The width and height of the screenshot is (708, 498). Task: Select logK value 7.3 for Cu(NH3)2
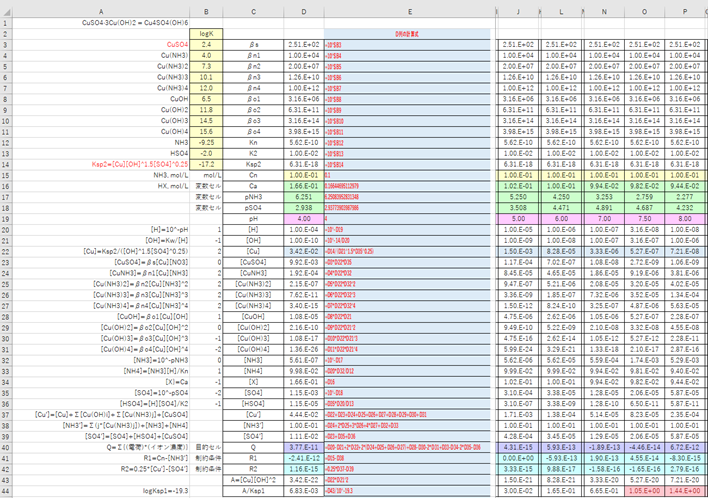coord(206,66)
